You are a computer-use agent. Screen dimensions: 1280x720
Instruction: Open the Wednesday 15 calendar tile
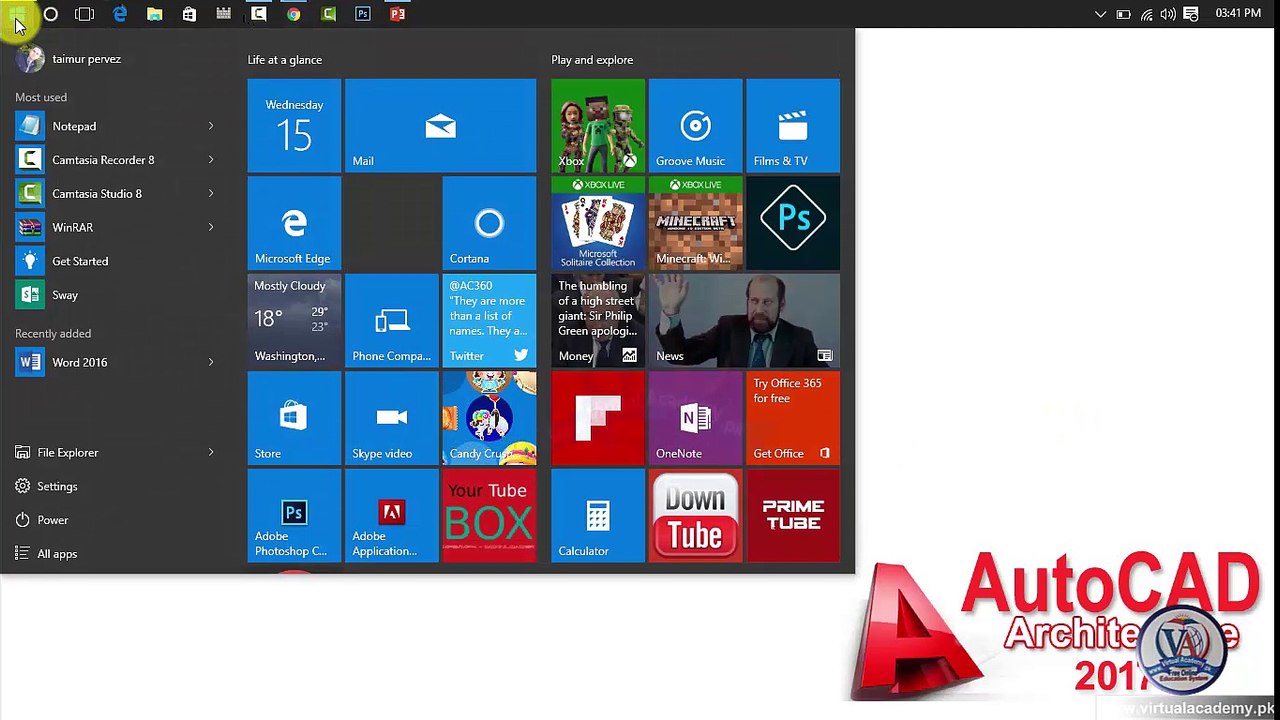pyautogui.click(x=294, y=126)
